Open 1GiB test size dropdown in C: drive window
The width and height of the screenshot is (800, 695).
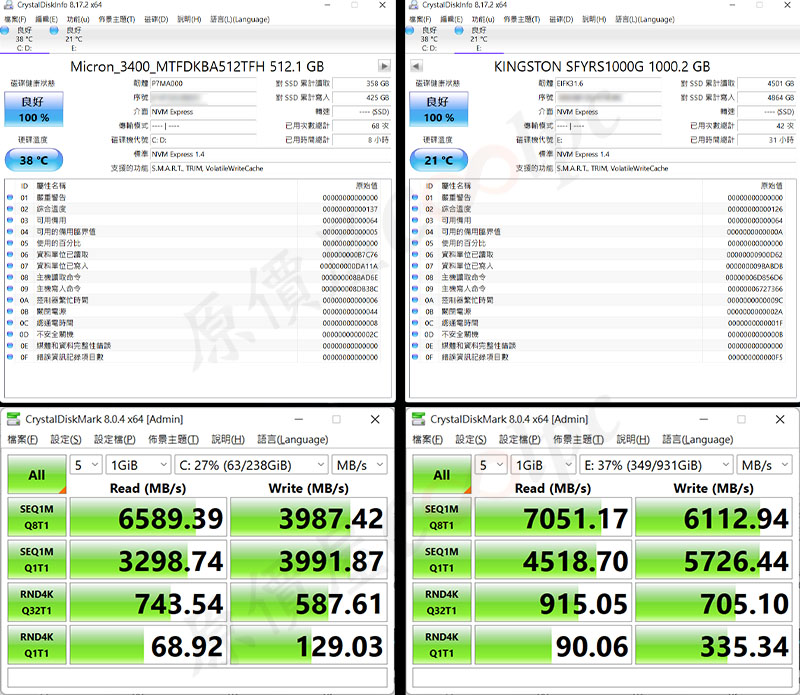[138, 465]
